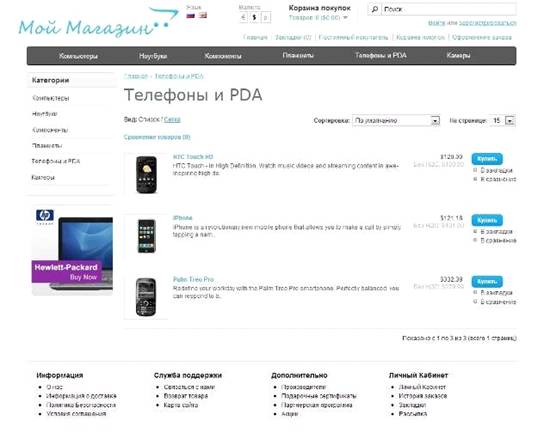Click the Поиск search input field
Viewport: 550px width, 433px height.
coord(449,9)
